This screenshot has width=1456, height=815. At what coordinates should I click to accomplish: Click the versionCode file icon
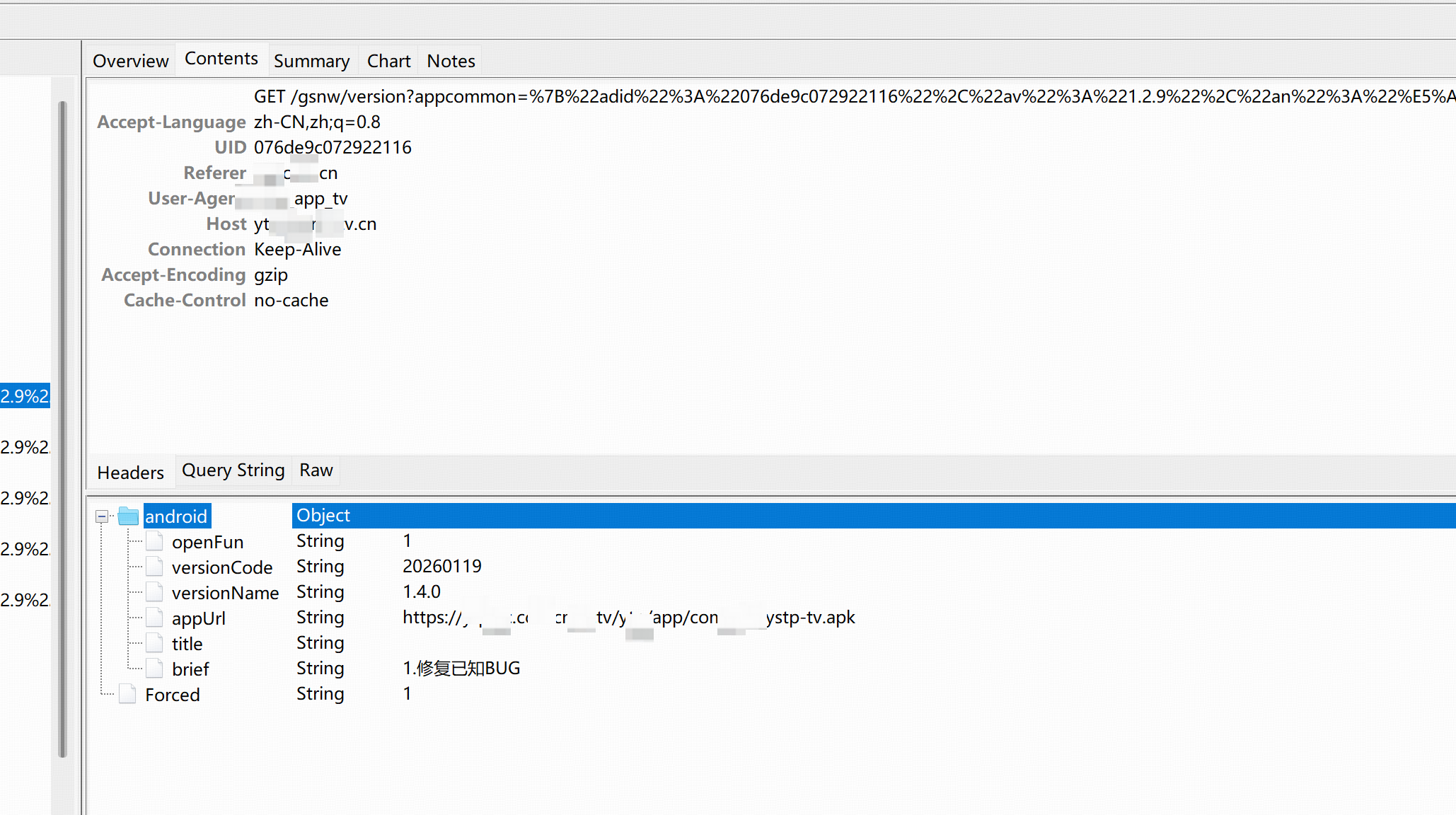[x=154, y=567]
